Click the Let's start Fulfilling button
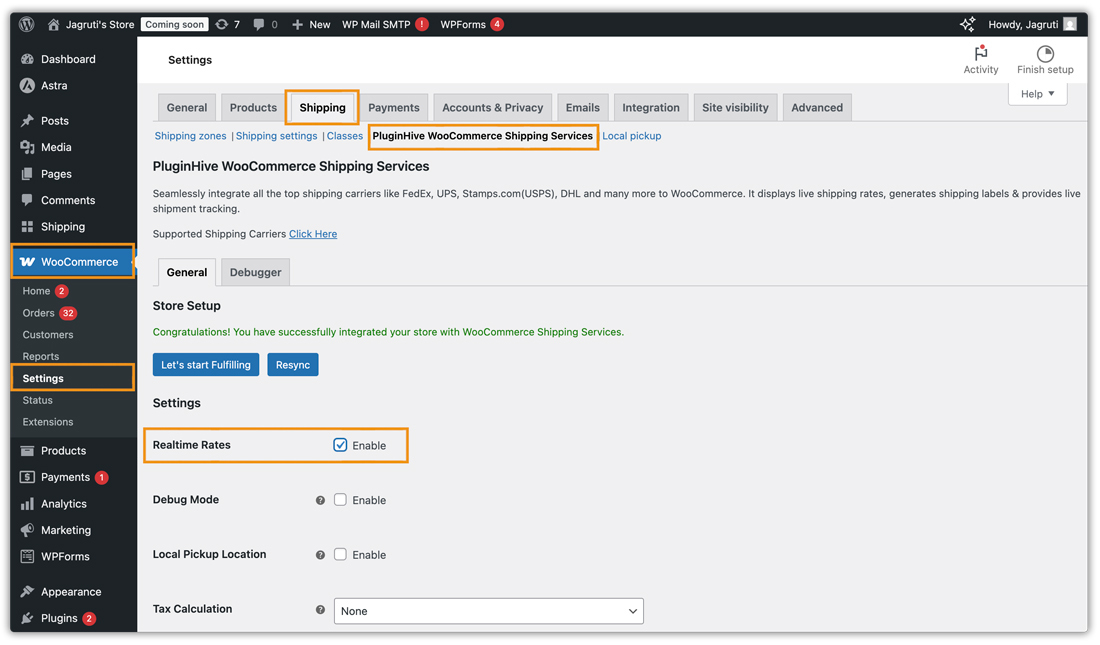The height and width of the screenshot is (645, 1100). (206, 365)
